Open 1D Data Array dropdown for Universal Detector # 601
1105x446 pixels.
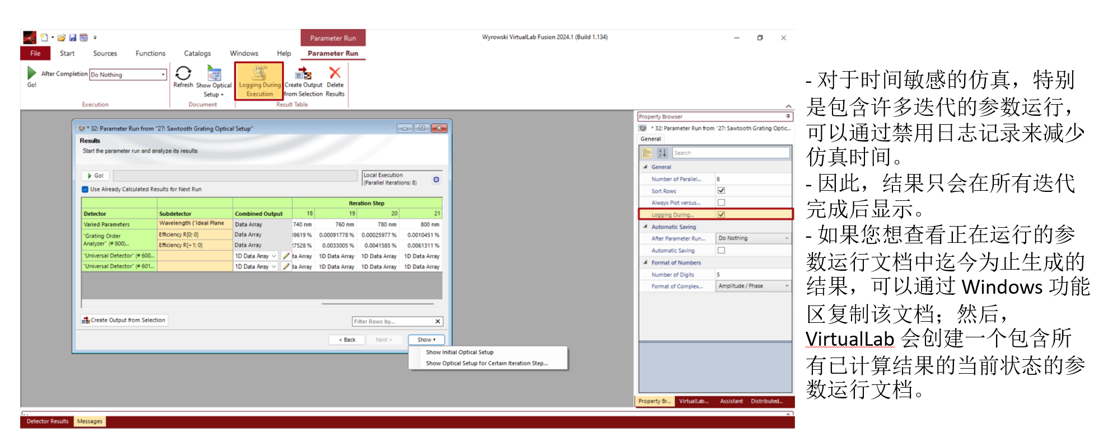pyautogui.click(x=274, y=266)
